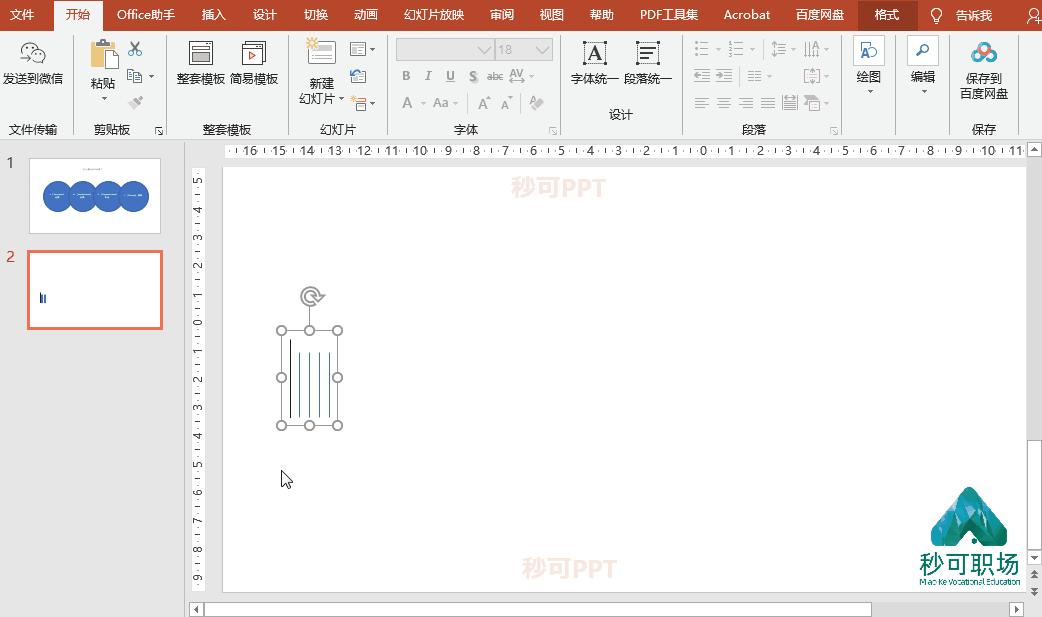
Task: Click the scissors Cut icon
Action: (x=135, y=49)
